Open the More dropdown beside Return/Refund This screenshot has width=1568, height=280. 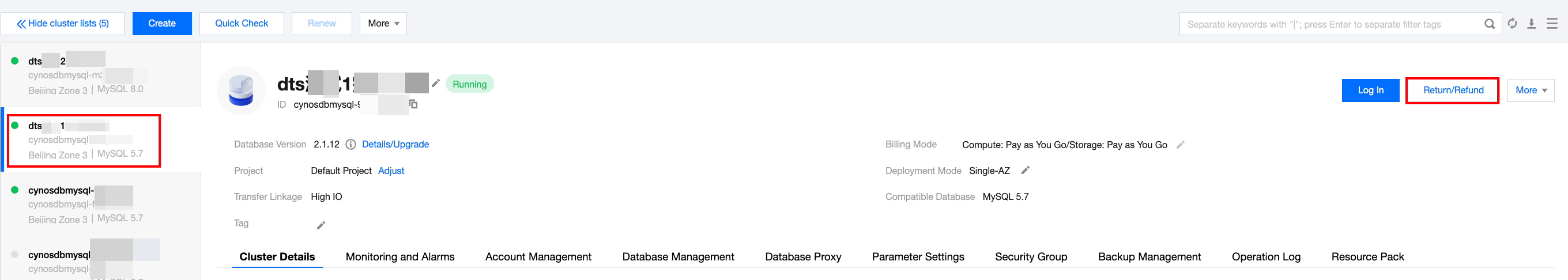[x=1531, y=90]
